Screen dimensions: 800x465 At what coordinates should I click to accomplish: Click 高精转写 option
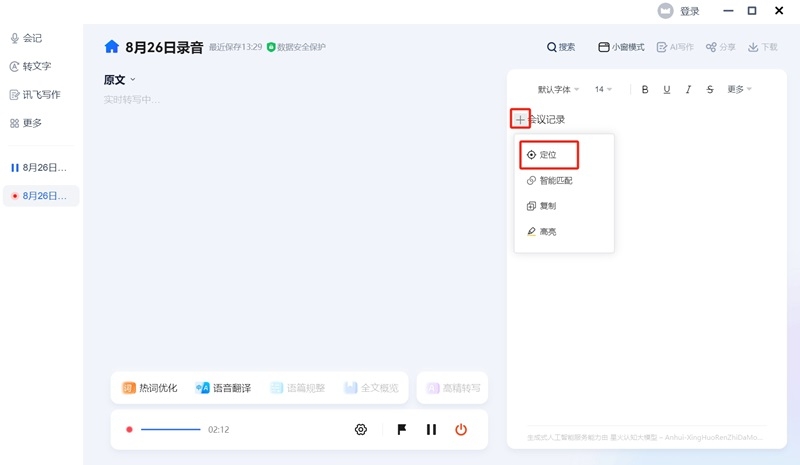click(x=453, y=388)
